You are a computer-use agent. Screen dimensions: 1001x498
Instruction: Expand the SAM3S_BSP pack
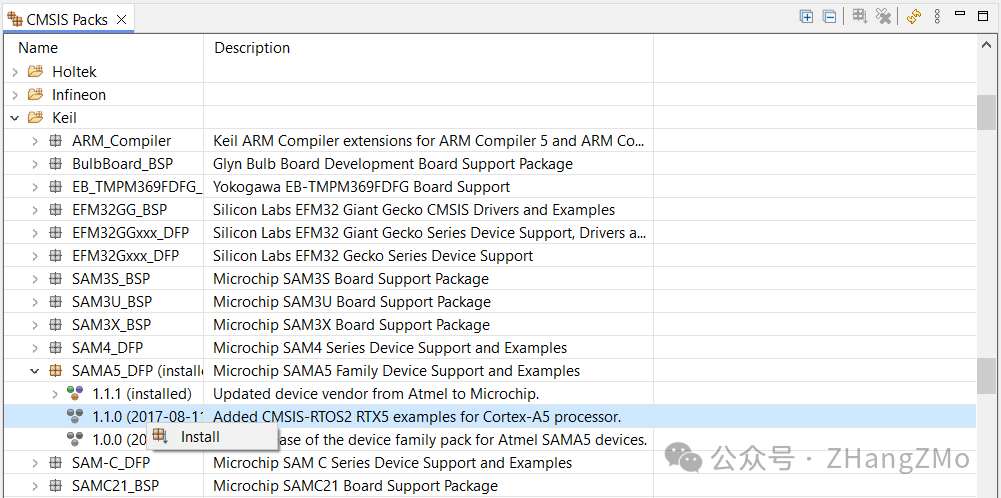point(35,279)
